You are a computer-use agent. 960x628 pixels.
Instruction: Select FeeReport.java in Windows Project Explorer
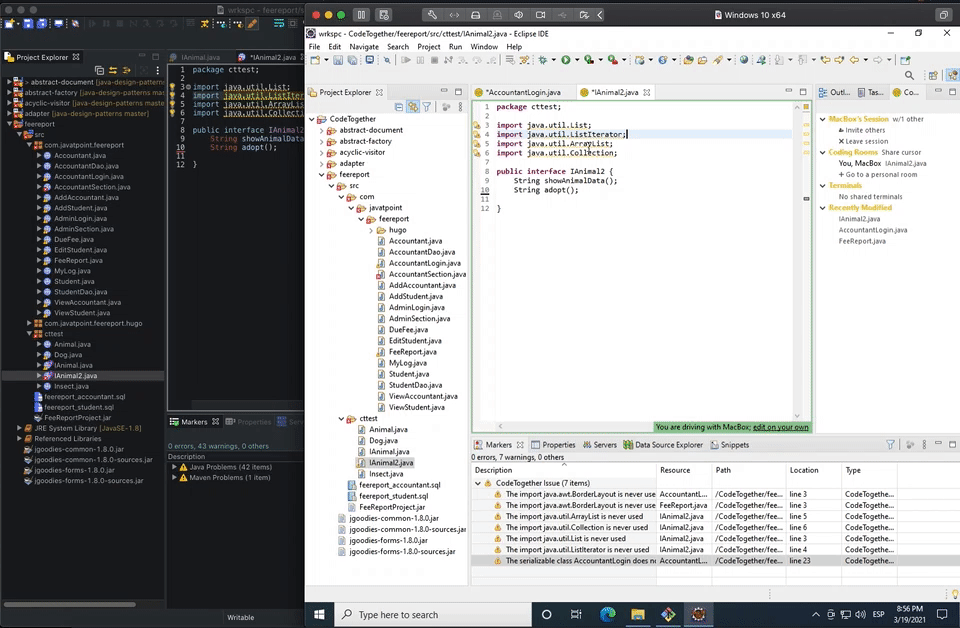click(412, 352)
